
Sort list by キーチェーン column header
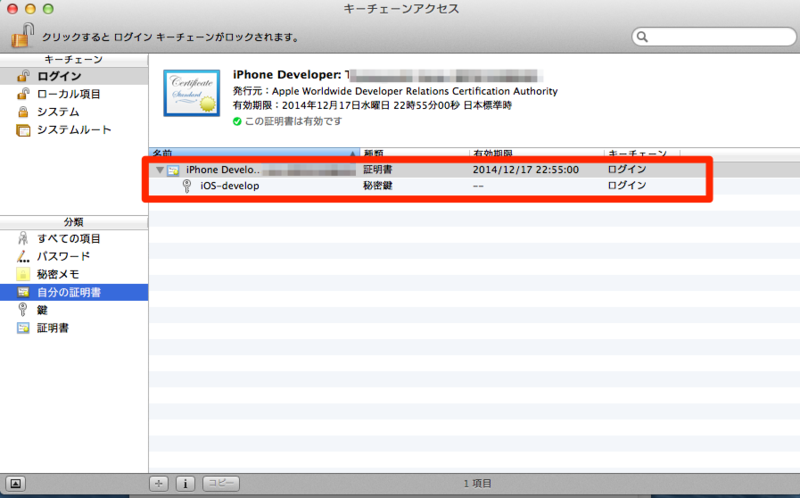[x=642, y=153]
